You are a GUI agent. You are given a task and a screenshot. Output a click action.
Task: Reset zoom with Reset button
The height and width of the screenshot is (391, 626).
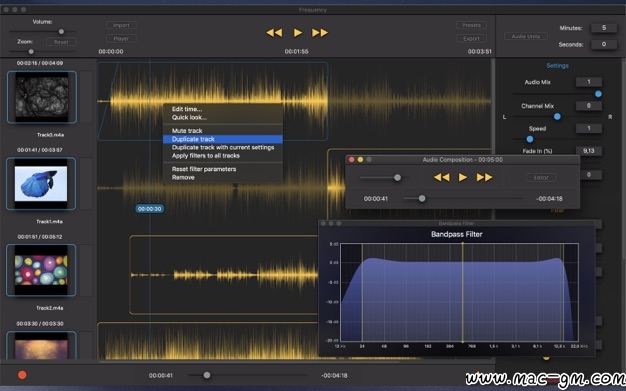[x=61, y=42]
